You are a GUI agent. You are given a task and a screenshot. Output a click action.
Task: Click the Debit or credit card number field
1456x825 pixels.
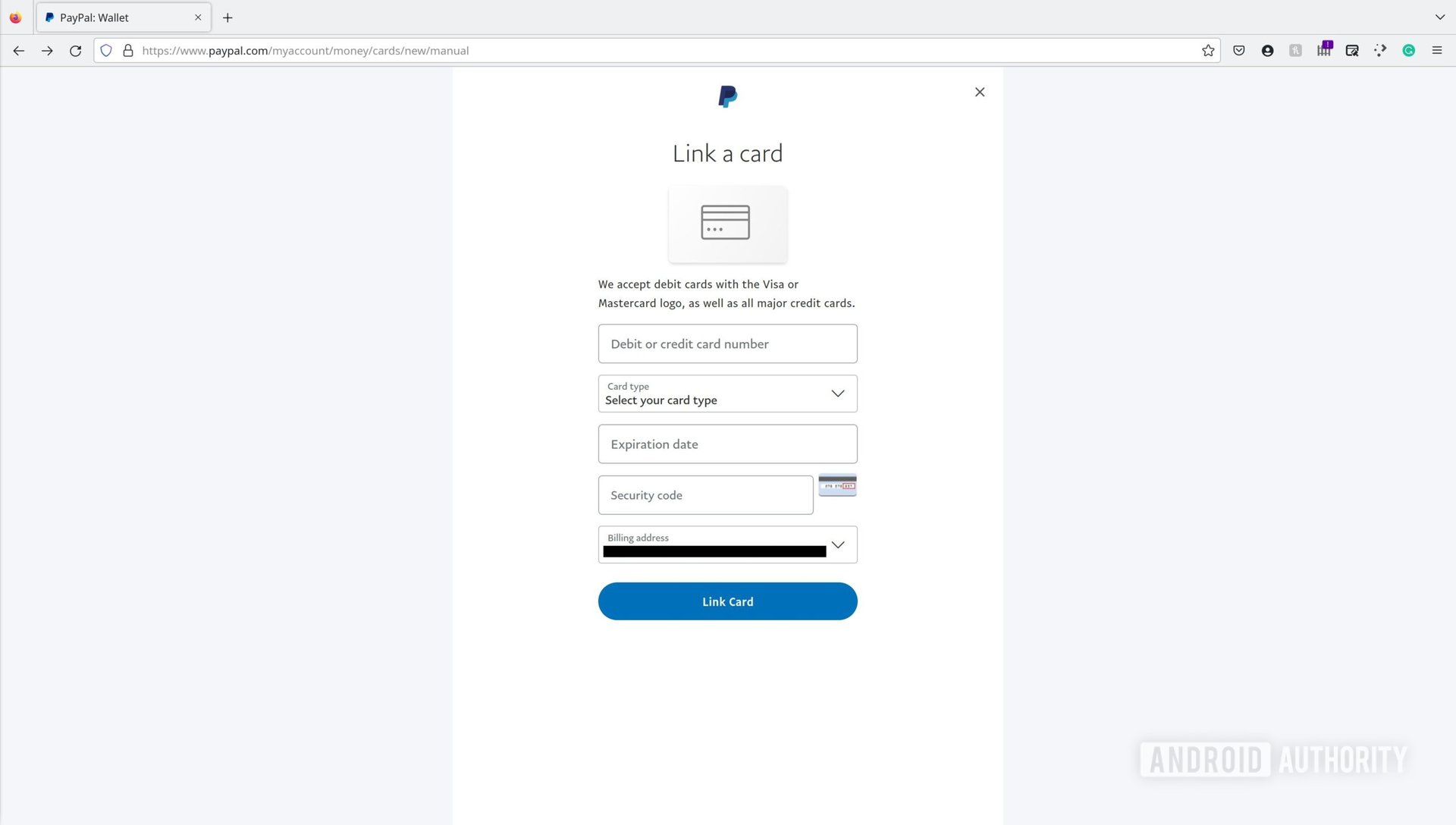coord(728,343)
